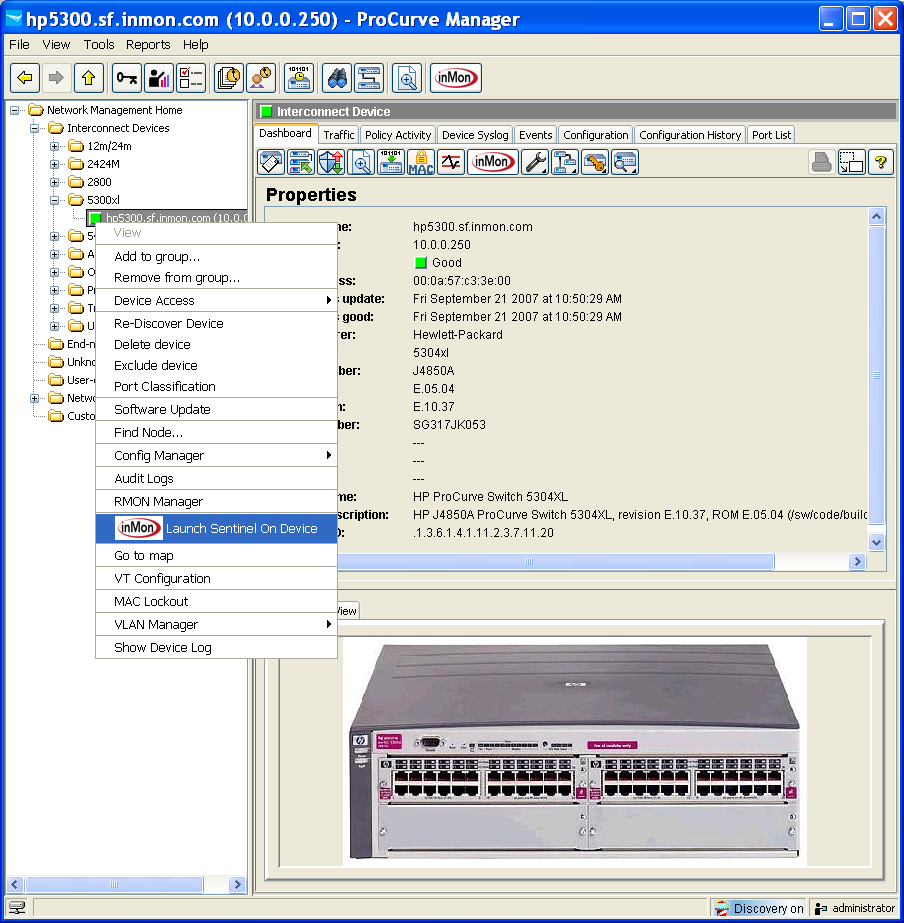Open the Tools menu
The width and height of the screenshot is (904, 923).
coord(99,45)
